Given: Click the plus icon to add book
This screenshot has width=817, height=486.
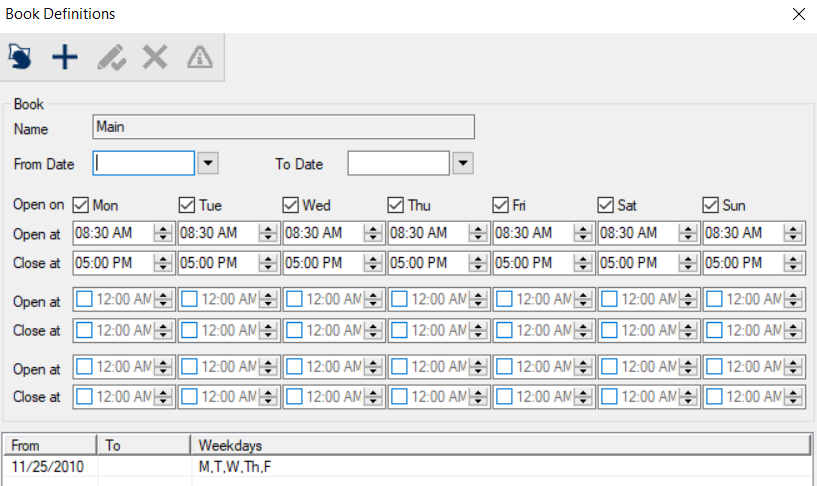Looking at the screenshot, I should [x=65, y=57].
